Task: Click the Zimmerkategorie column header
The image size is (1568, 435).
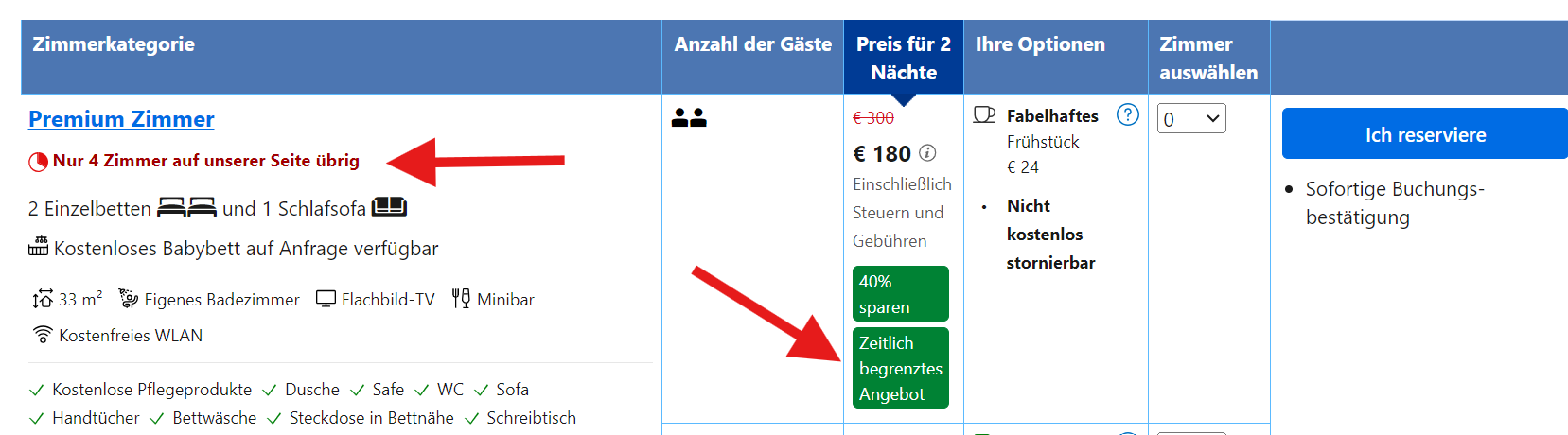Action: pos(114,44)
